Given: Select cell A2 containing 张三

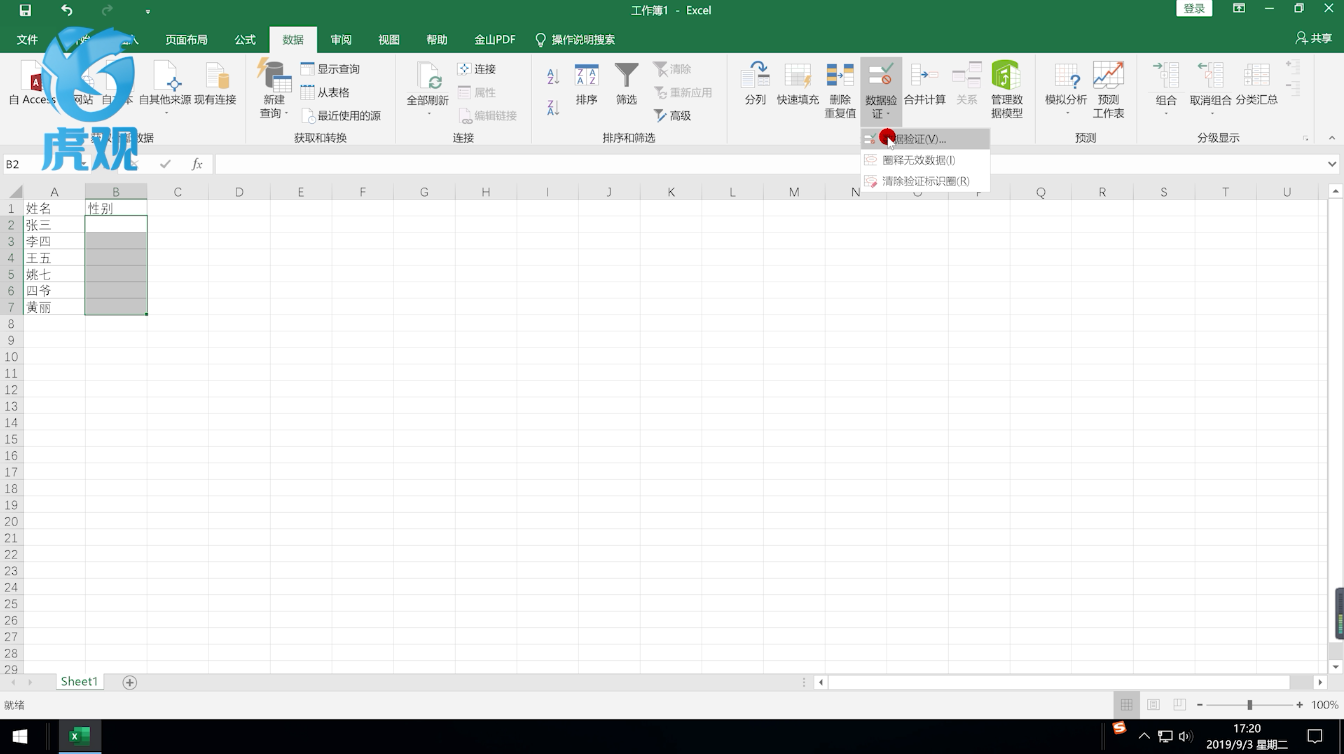Looking at the screenshot, I should (x=54, y=225).
